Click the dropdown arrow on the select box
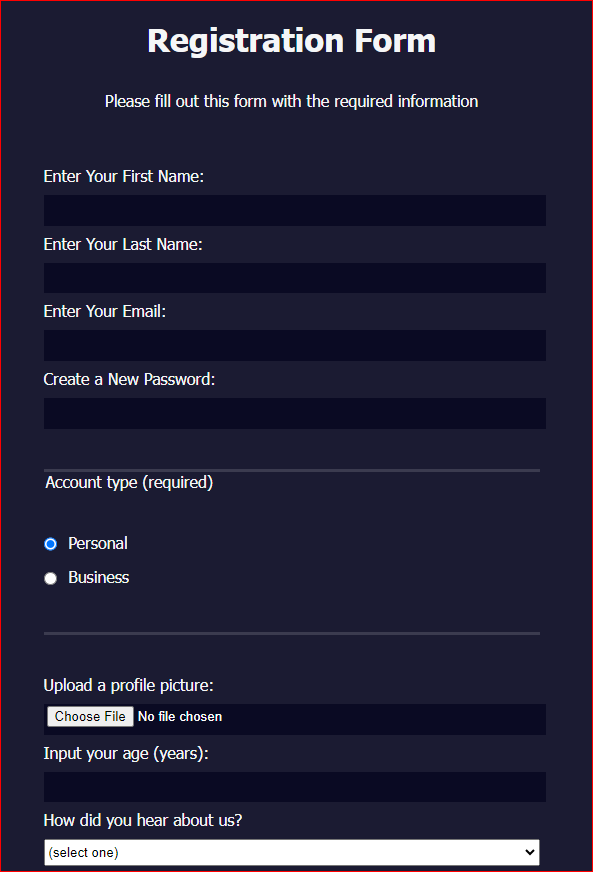The image size is (593, 872). [528, 852]
